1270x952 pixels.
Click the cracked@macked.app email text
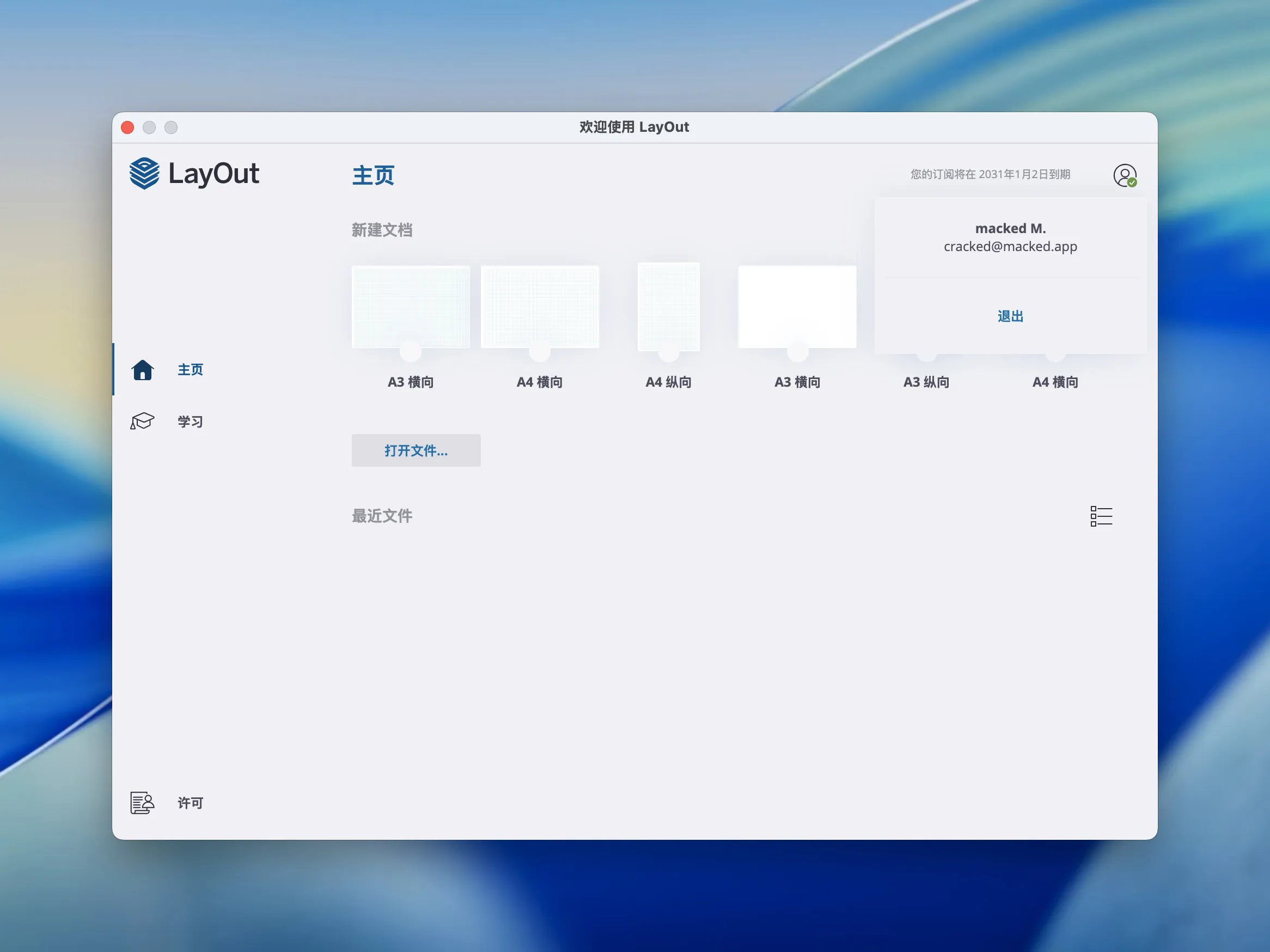pos(1010,247)
